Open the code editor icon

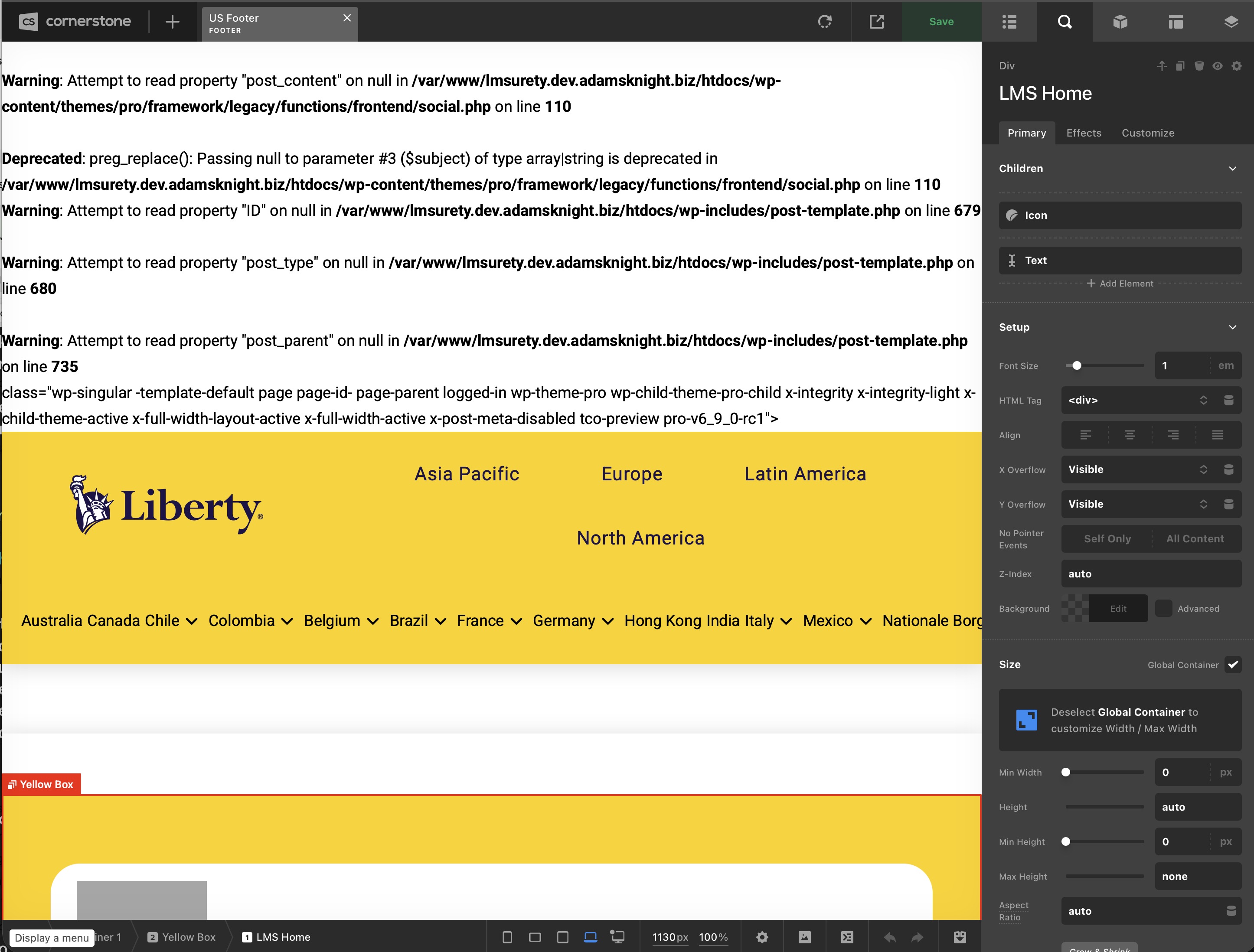pyautogui.click(x=847, y=937)
